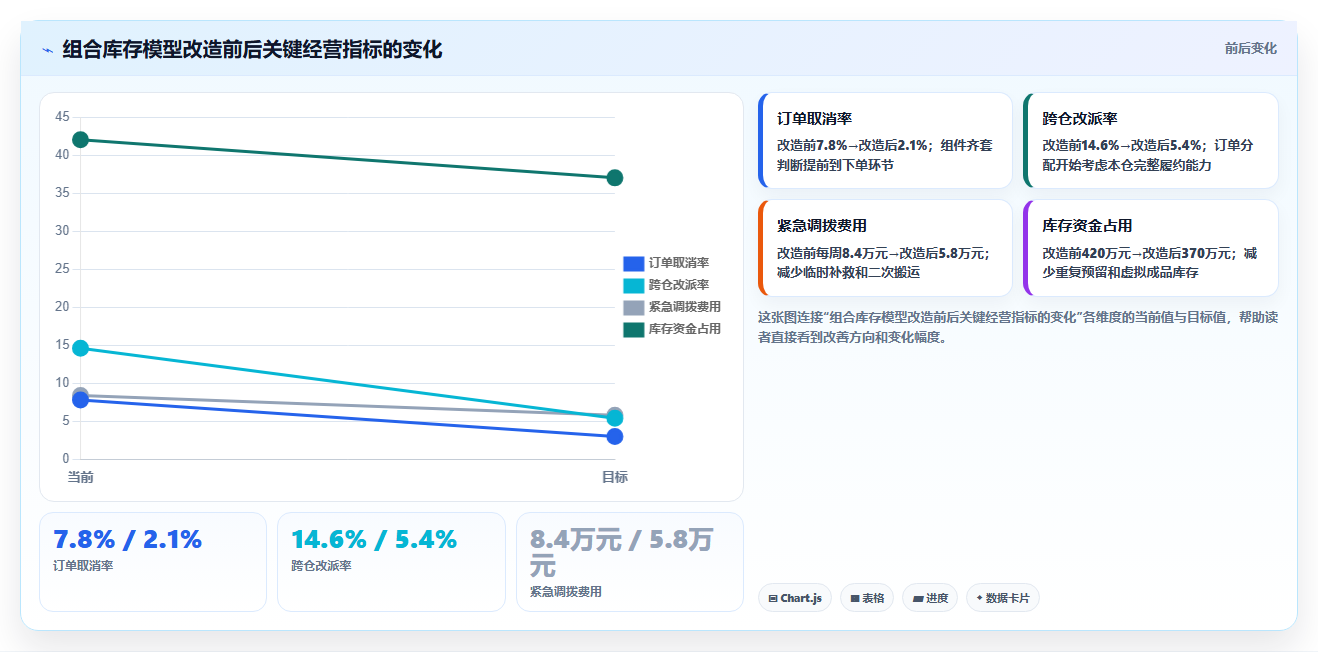1318x652 pixels.
Task: Open the 紧急调拨费用 info card
Action: (885, 248)
